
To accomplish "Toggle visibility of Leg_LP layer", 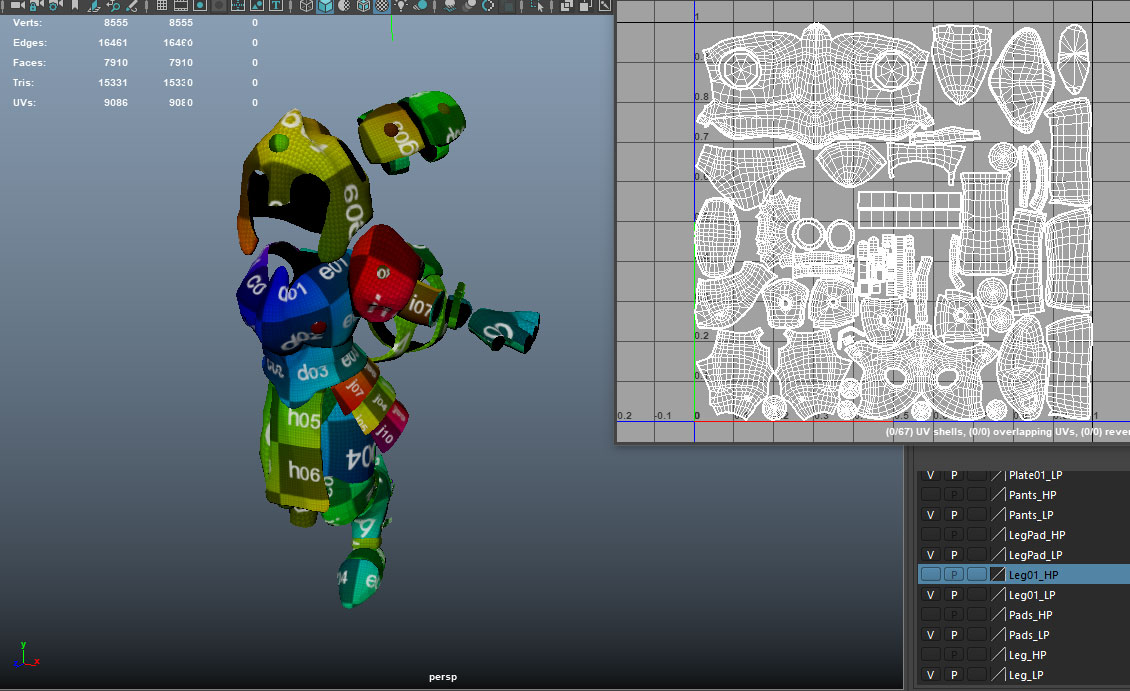I will (x=930, y=675).
